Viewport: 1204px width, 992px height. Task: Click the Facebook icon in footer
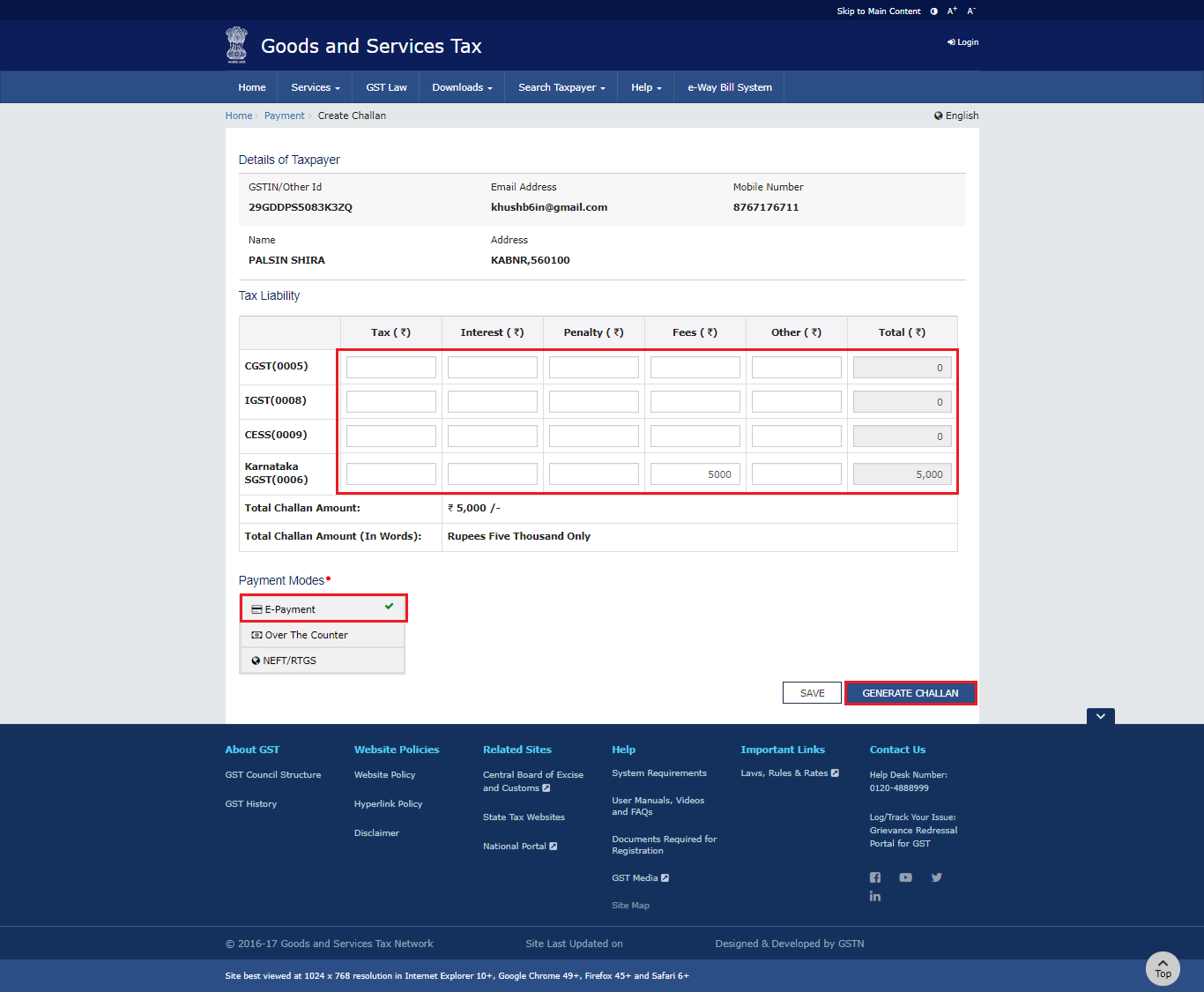[874, 877]
